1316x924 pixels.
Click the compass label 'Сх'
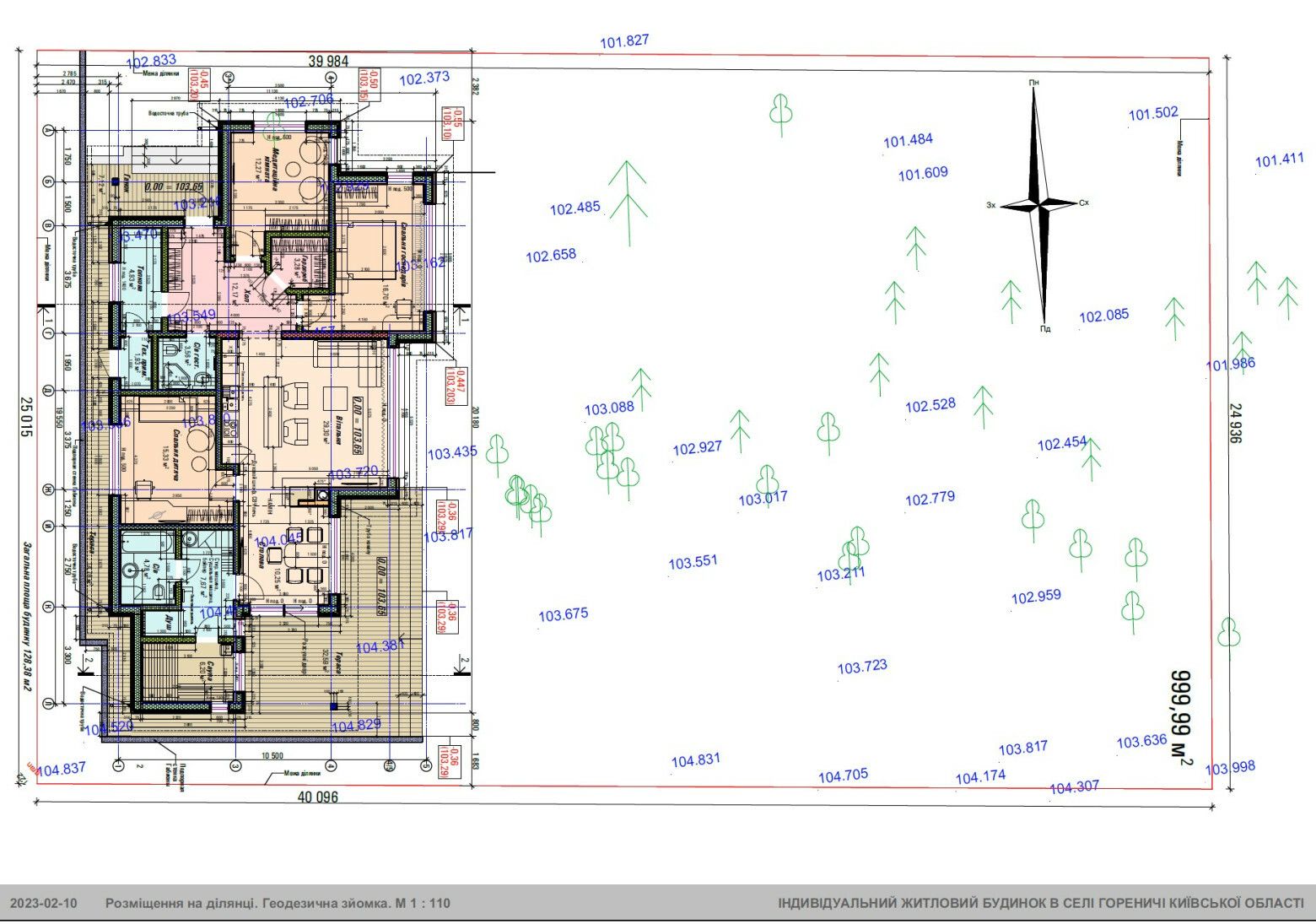click(x=1084, y=203)
